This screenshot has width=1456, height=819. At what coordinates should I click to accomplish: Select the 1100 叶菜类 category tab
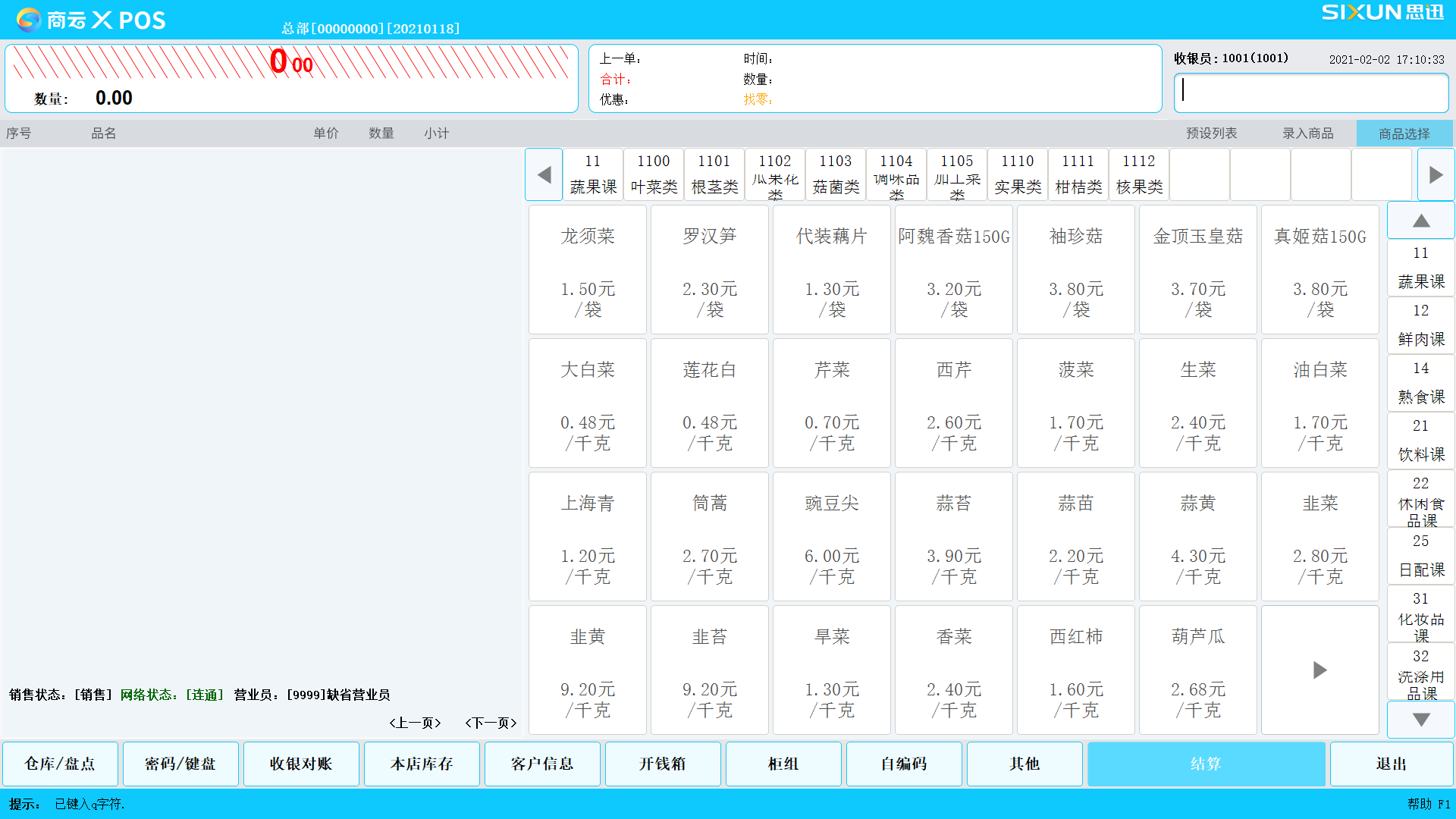[x=654, y=174]
